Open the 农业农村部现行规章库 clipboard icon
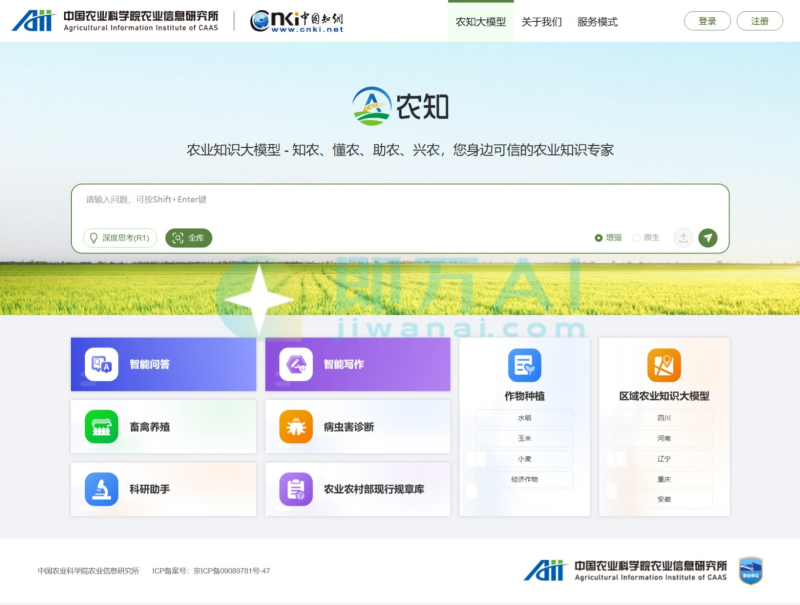Screen dimensions: 800x605 (296, 489)
